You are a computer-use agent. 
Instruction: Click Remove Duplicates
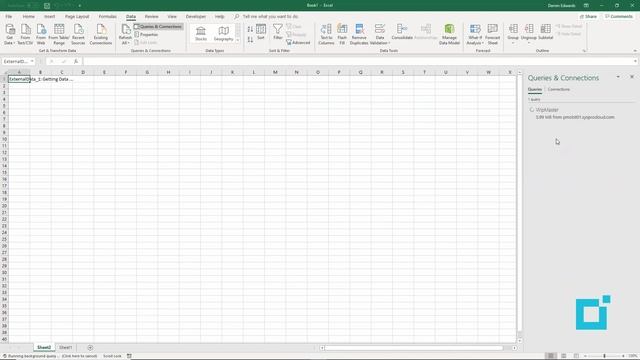click(359, 34)
